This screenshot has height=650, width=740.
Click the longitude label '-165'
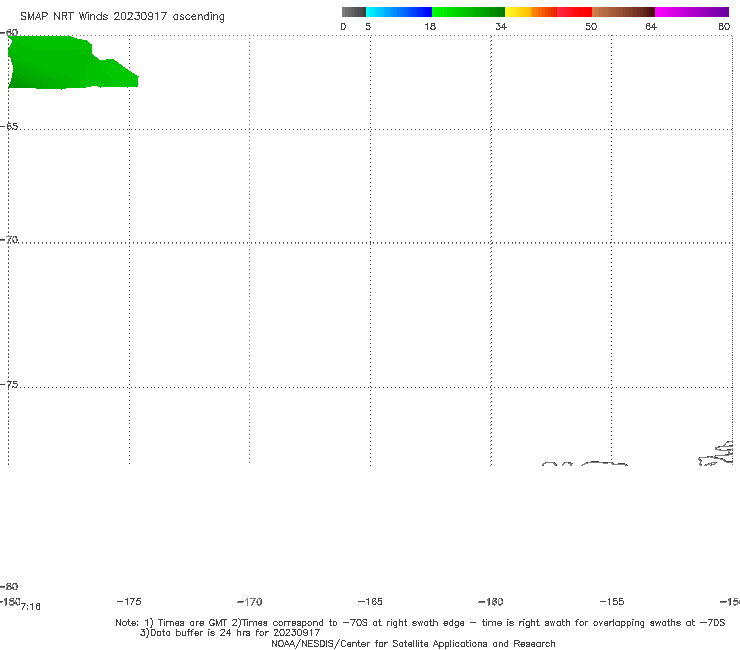[x=370, y=601]
